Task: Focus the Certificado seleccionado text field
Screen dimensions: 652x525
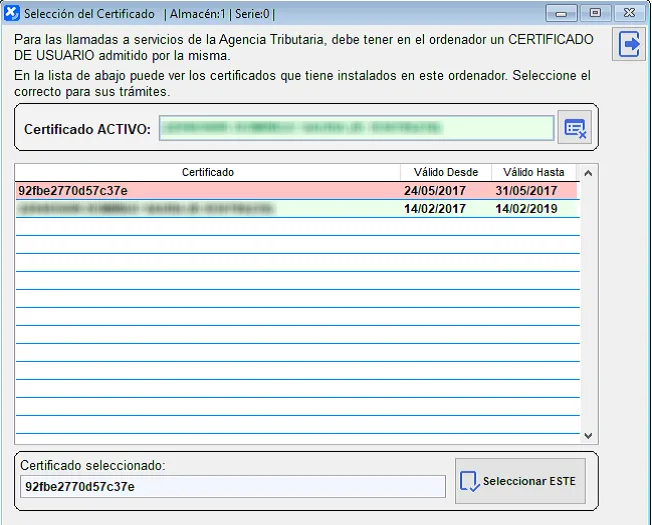Action: pos(232,486)
